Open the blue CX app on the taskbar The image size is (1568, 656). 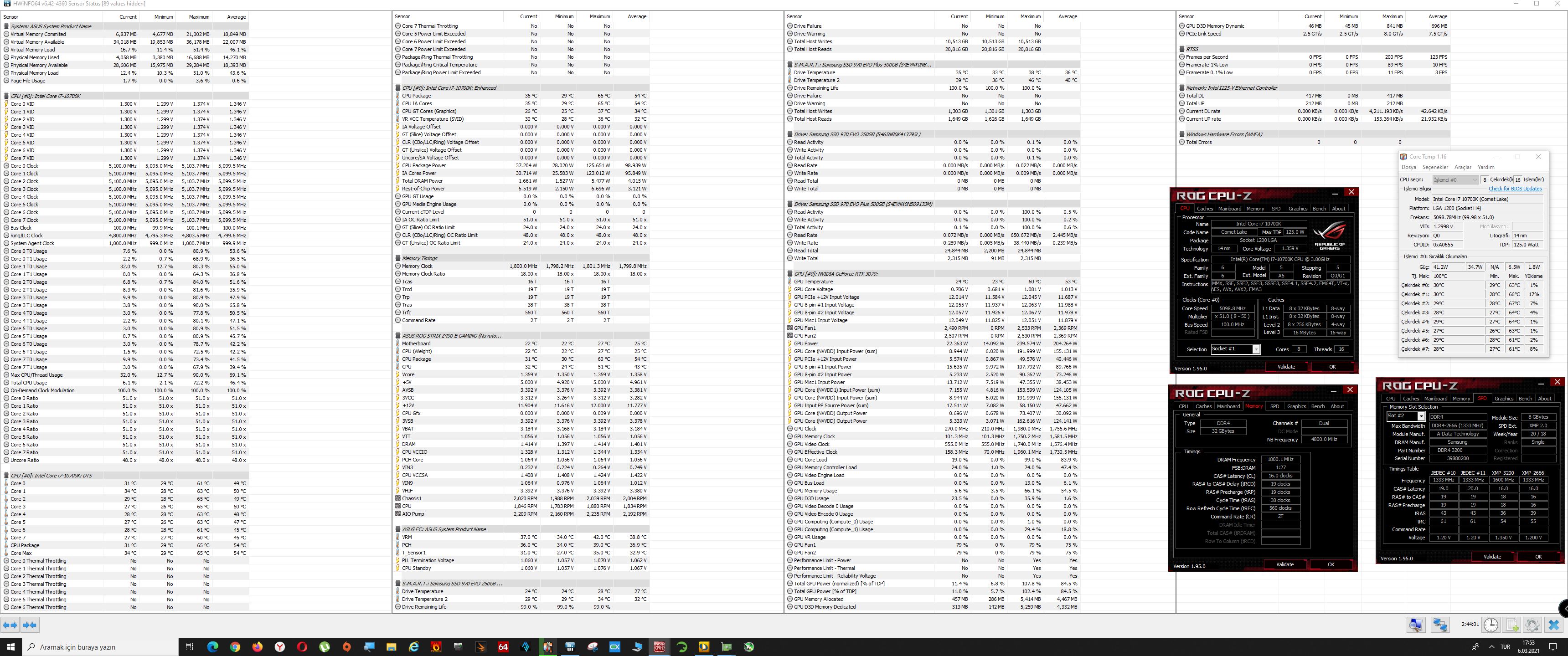[615, 647]
